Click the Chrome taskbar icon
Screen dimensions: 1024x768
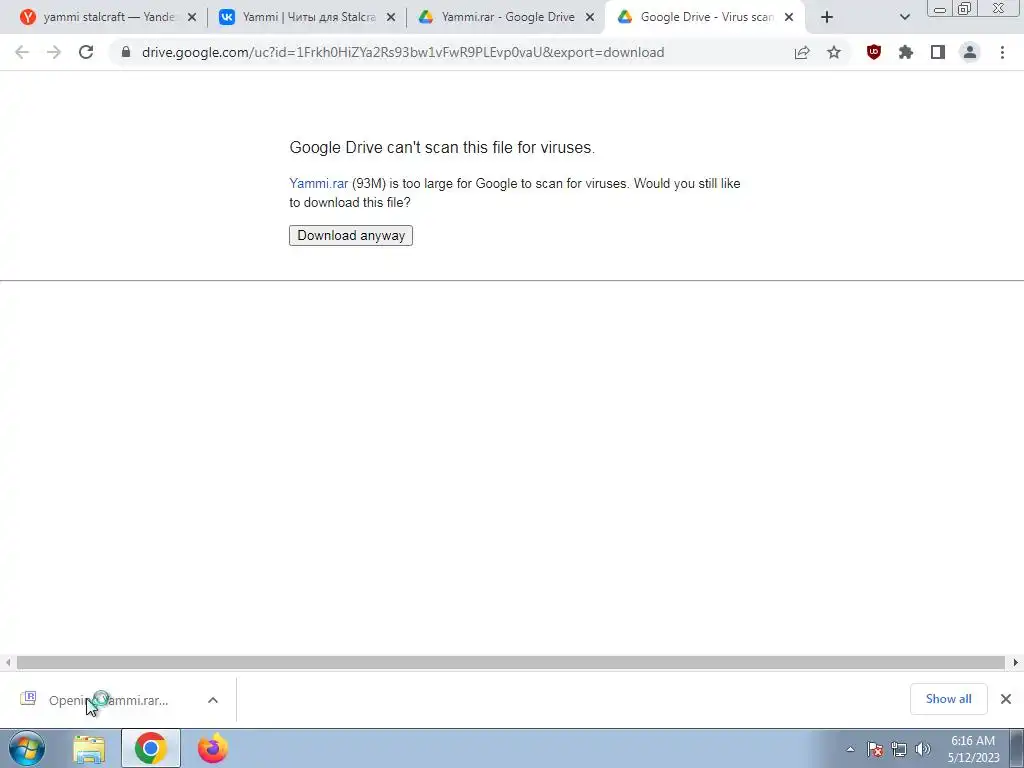click(151, 749)
